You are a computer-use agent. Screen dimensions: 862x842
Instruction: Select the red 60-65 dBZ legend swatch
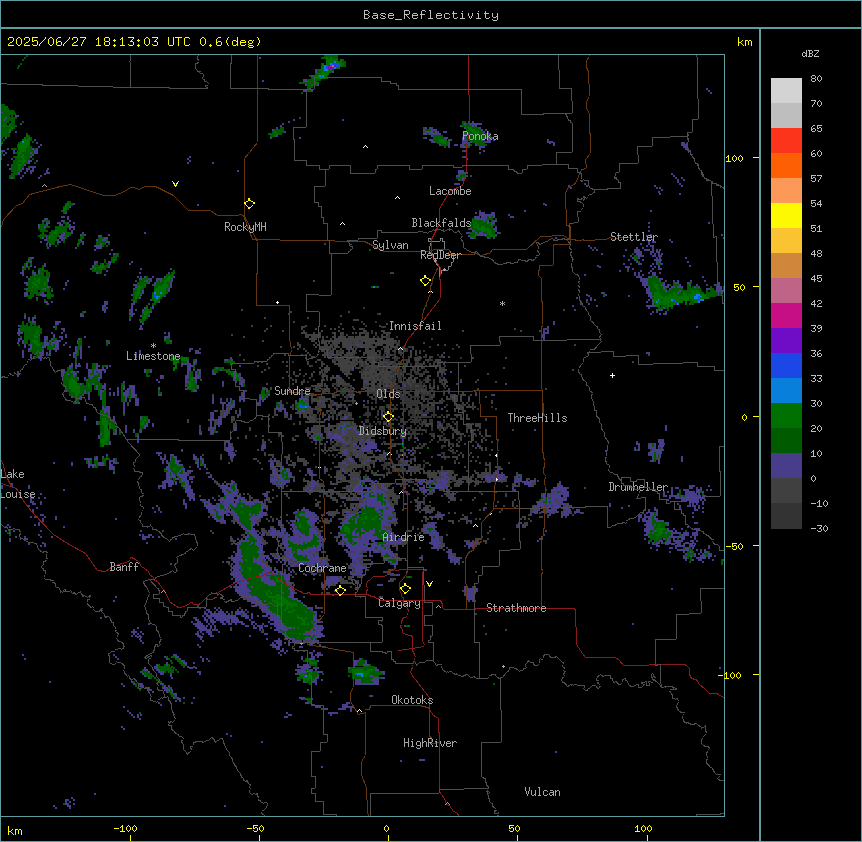pyautogui.click(x=786, y=141)
